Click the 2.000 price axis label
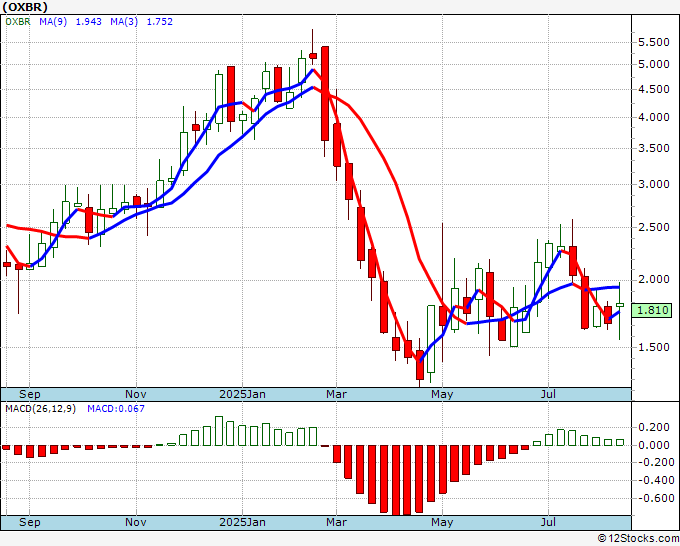 pyautogui.click(x=654, y=280)
